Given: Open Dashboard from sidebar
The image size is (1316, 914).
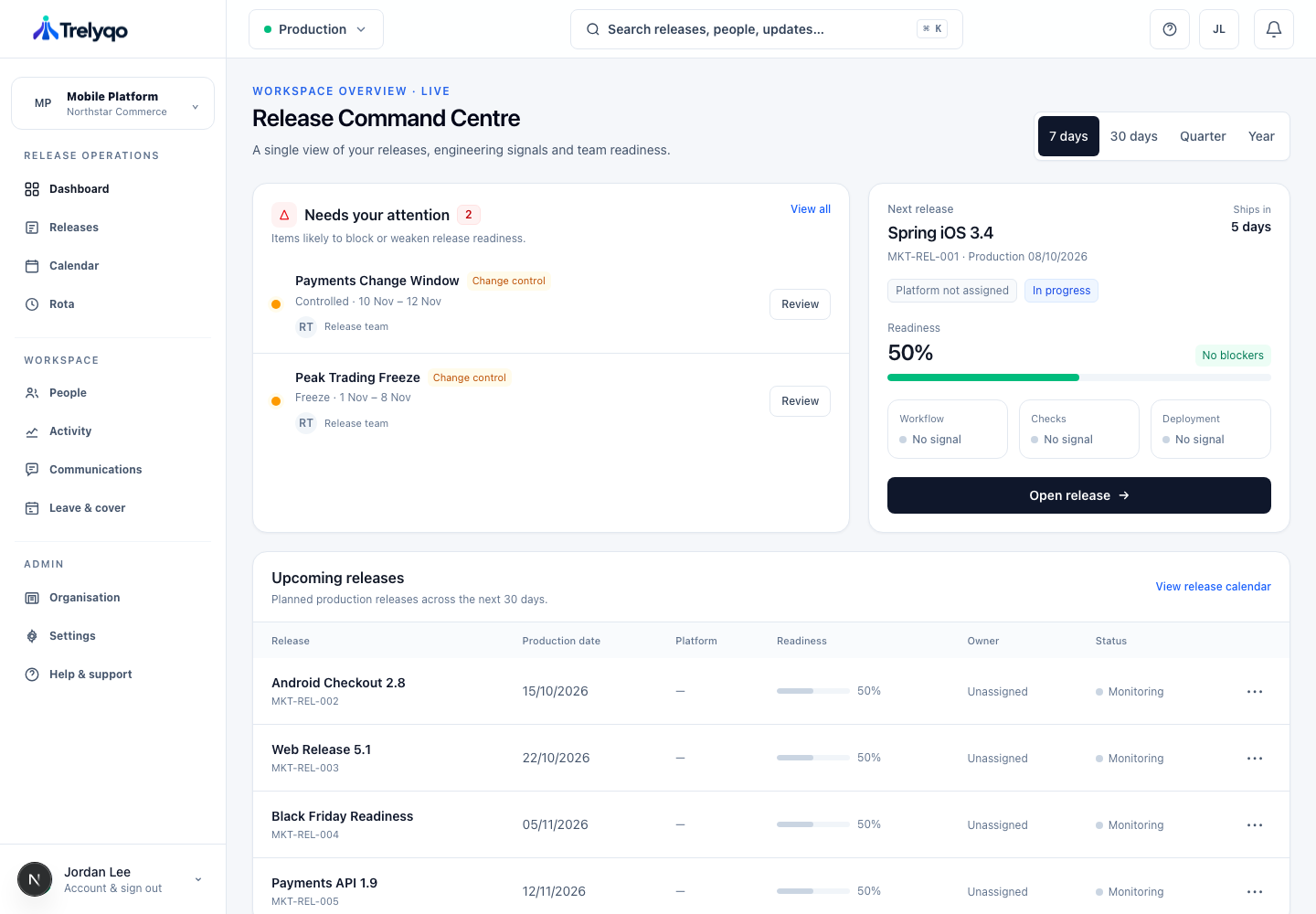Looking at the screenshot, I should [x=113, y=189].
